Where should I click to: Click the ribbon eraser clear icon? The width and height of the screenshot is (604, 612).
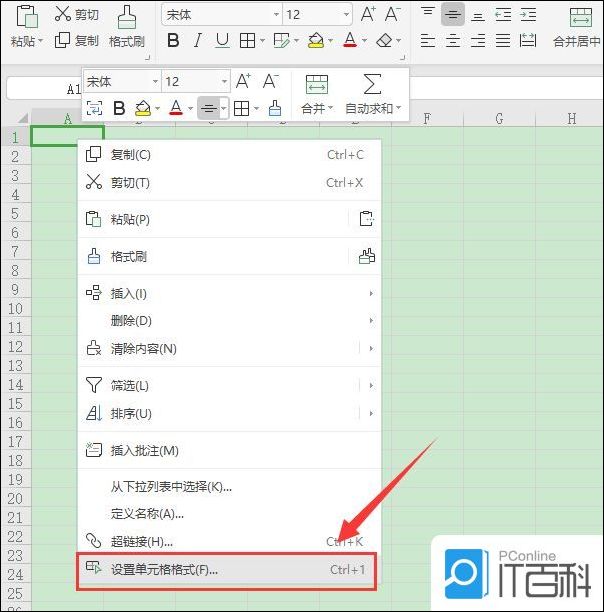coord(385,40)
